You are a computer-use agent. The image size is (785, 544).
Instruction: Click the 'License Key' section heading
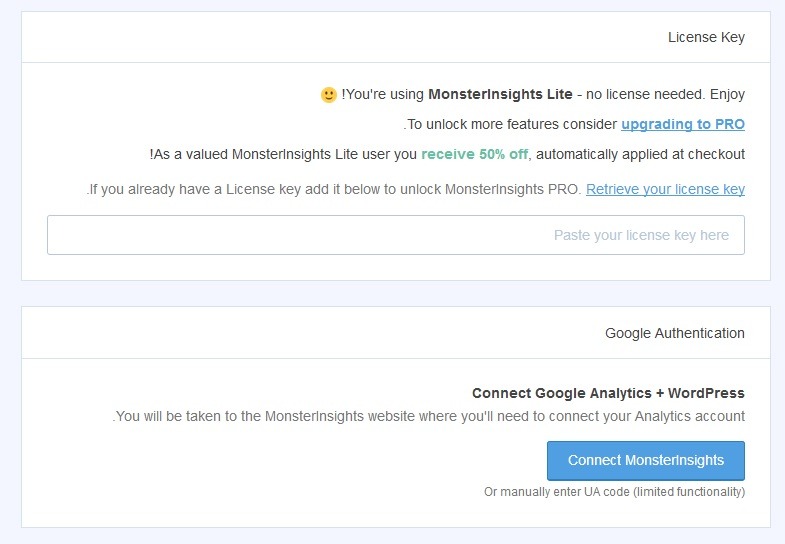(x=706, y=38)
